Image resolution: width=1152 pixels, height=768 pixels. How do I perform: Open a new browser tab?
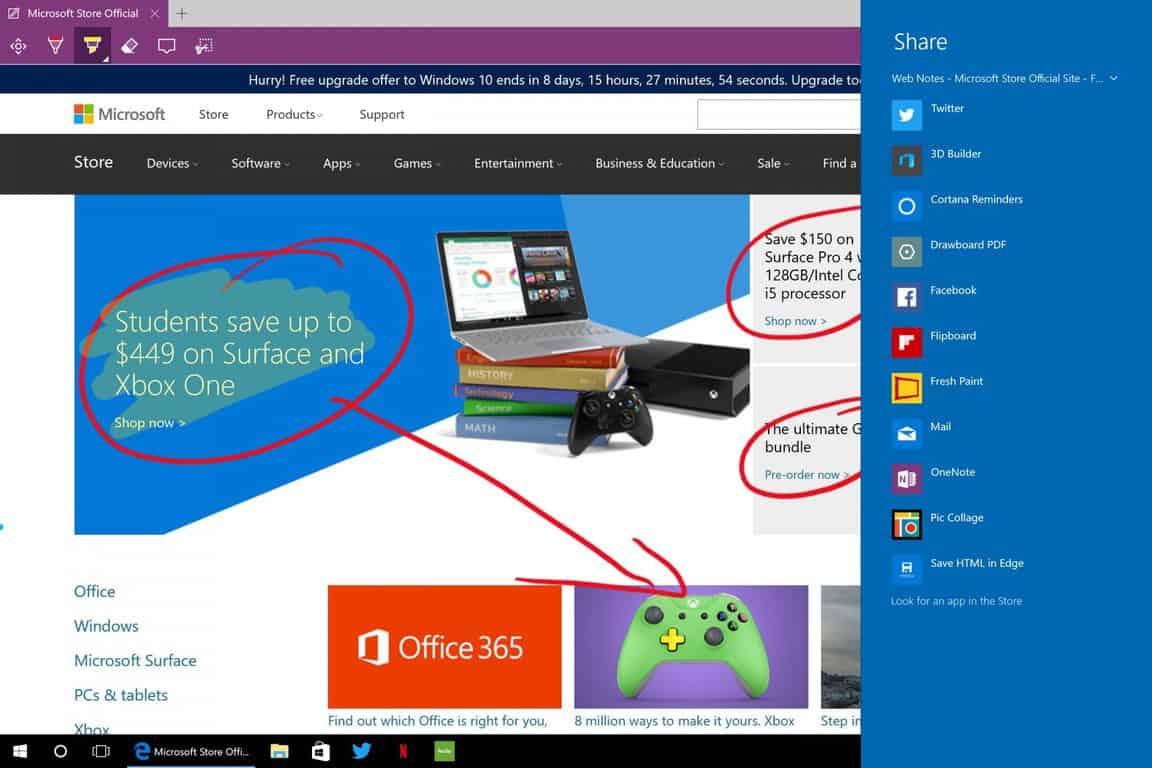pyautogui.click(x=182, y=13)
